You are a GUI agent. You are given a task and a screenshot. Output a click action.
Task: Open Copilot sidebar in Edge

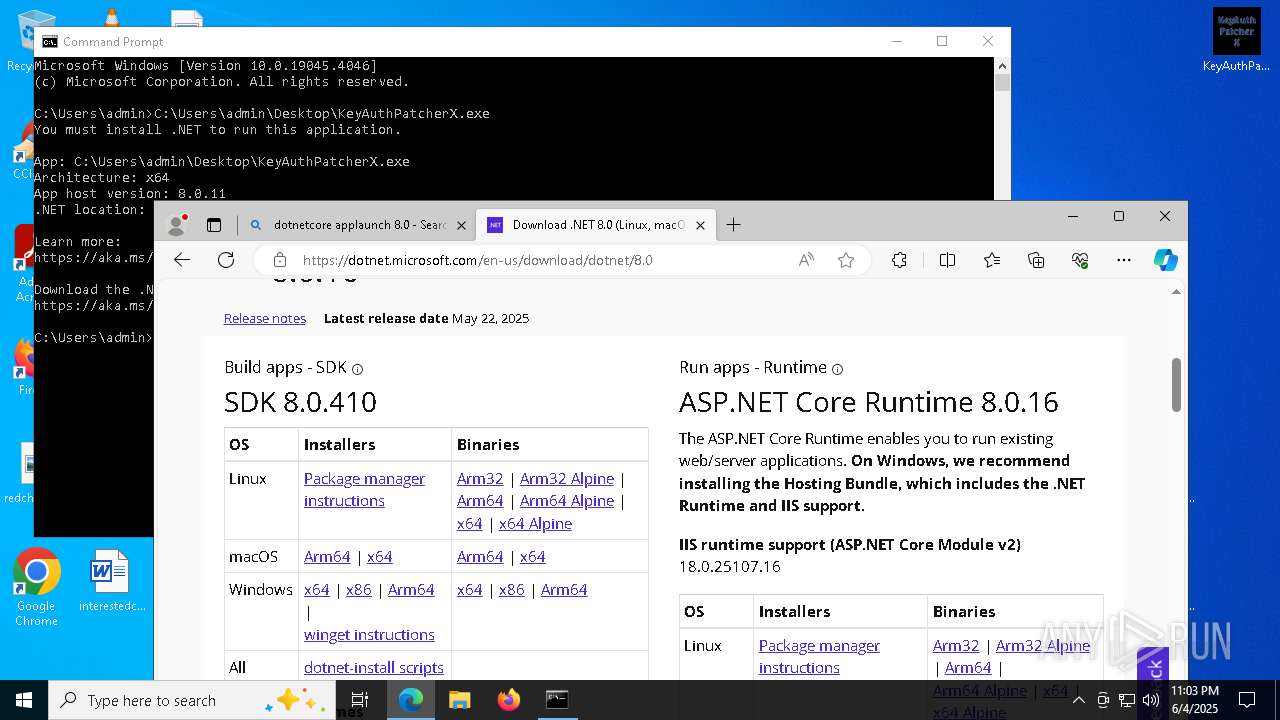[1165, 260]
